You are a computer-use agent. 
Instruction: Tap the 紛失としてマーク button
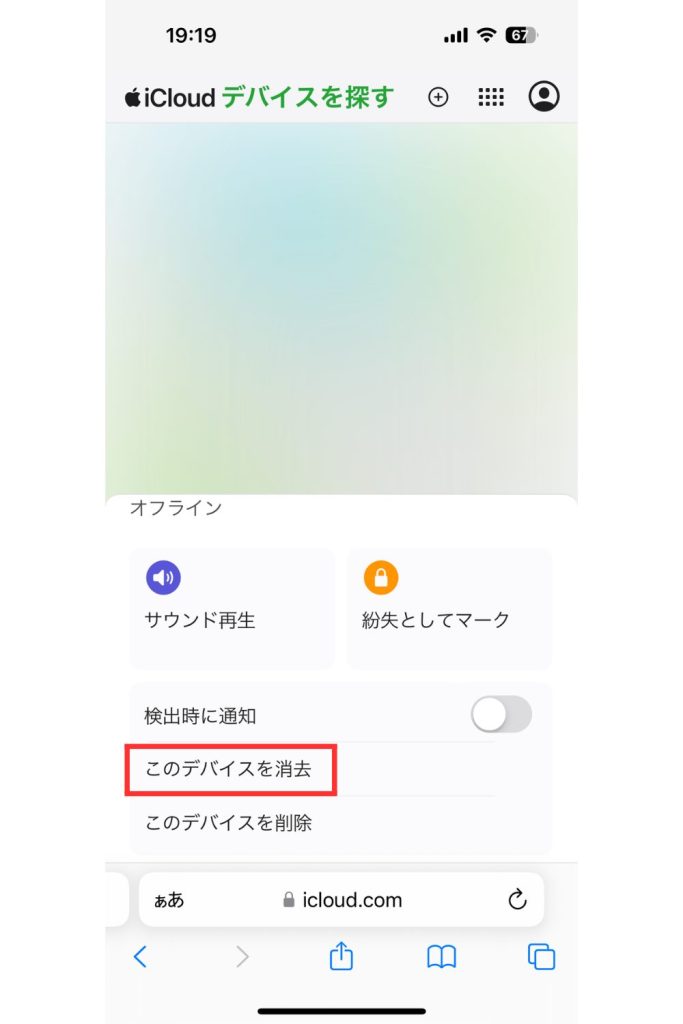449,609
